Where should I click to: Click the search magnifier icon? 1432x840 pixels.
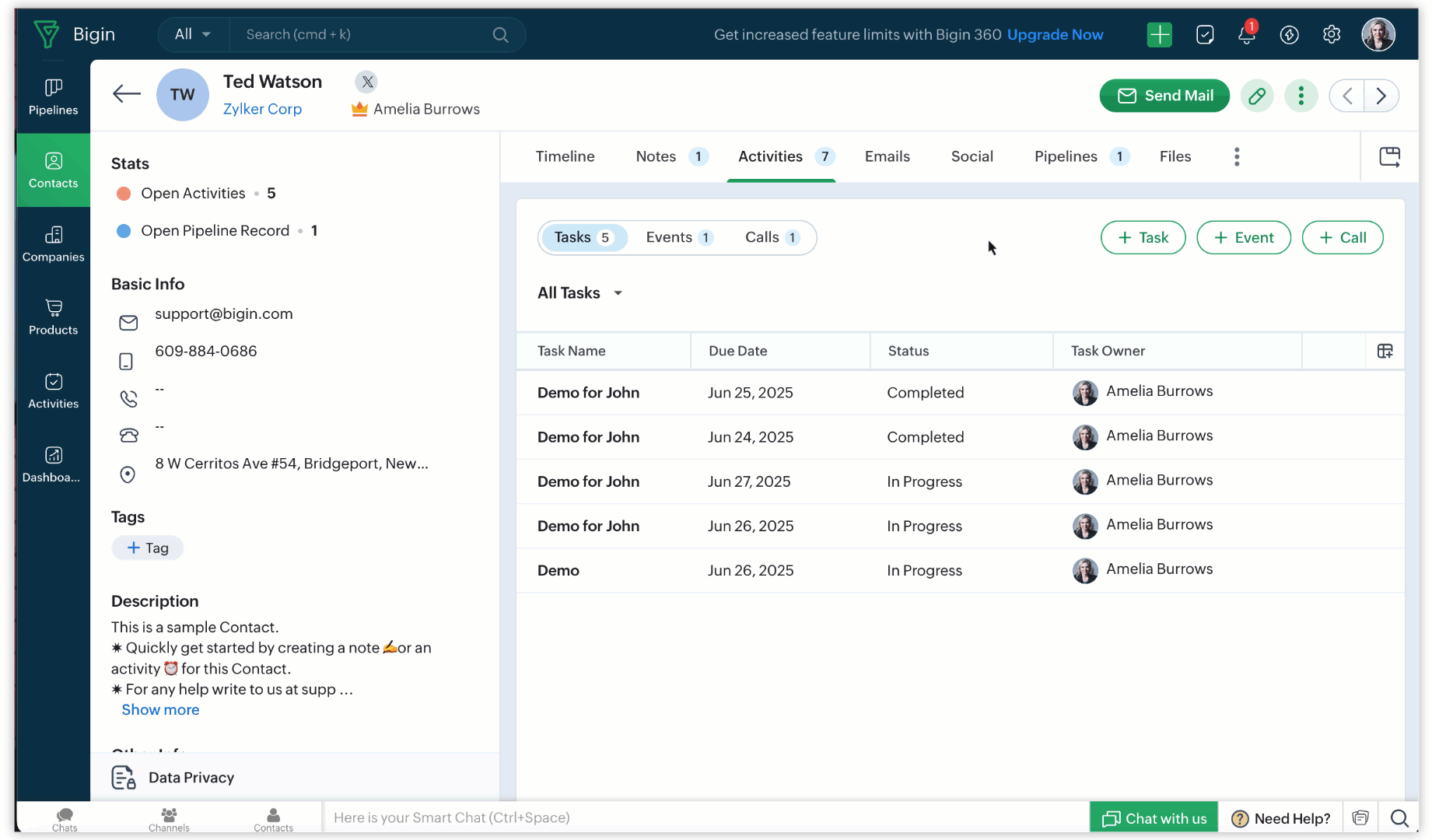(500, 35)
